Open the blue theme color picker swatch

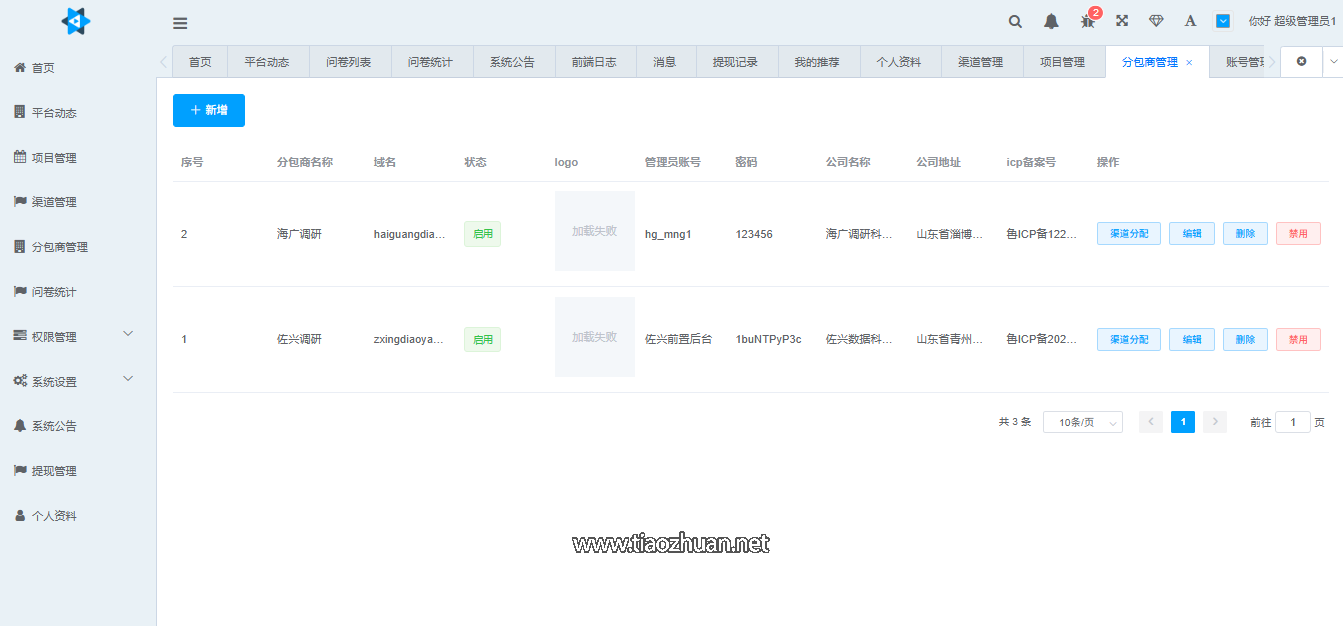(1223, 21)
